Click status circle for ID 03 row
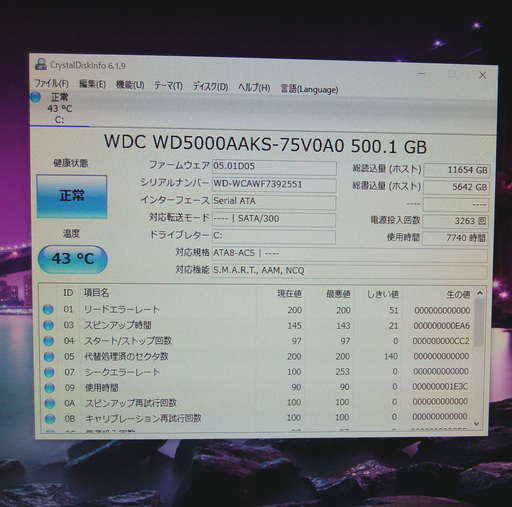This screenshot has width=512, height=507. click(48, 325)
